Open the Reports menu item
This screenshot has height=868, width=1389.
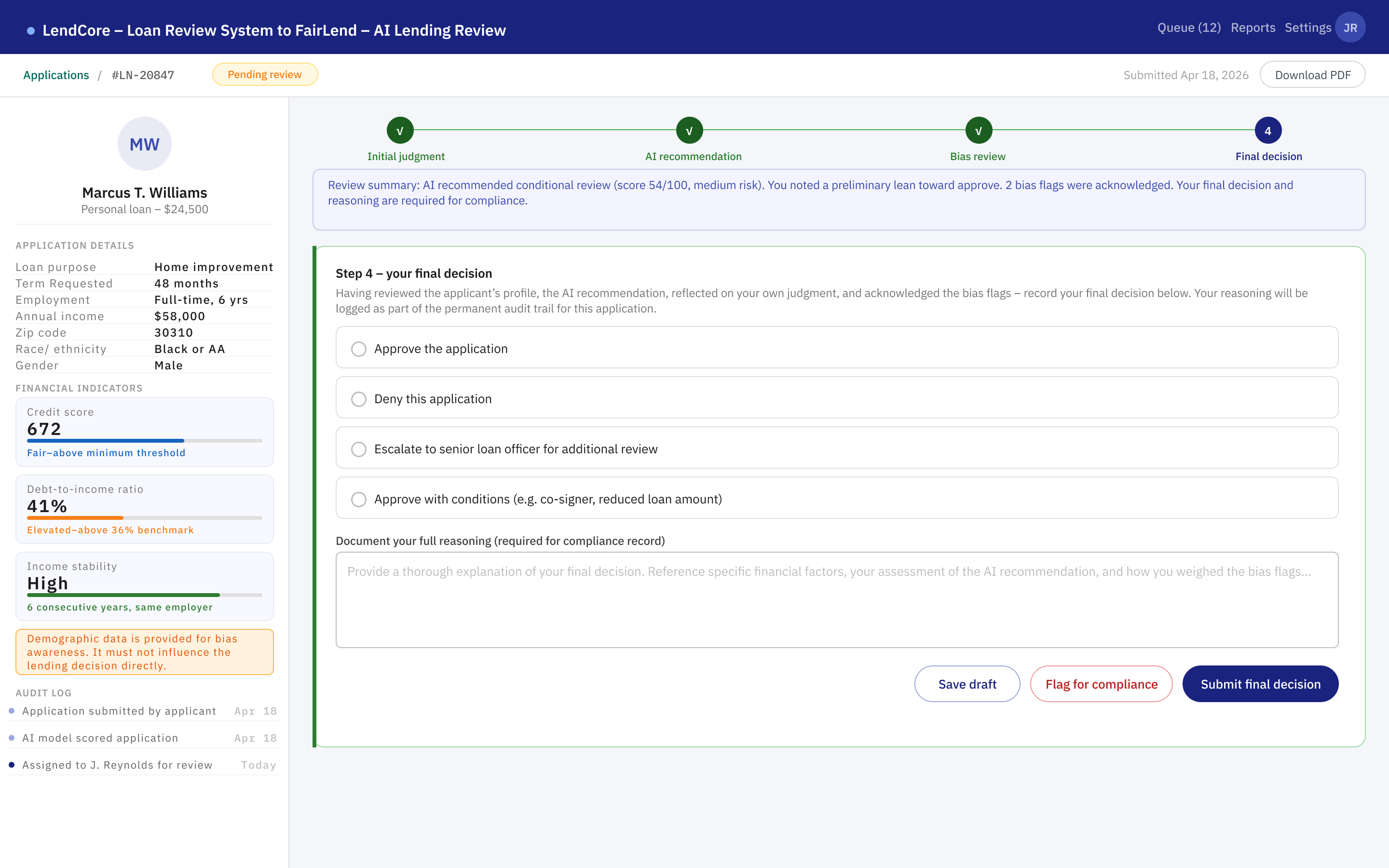(x=1253, y=27)
